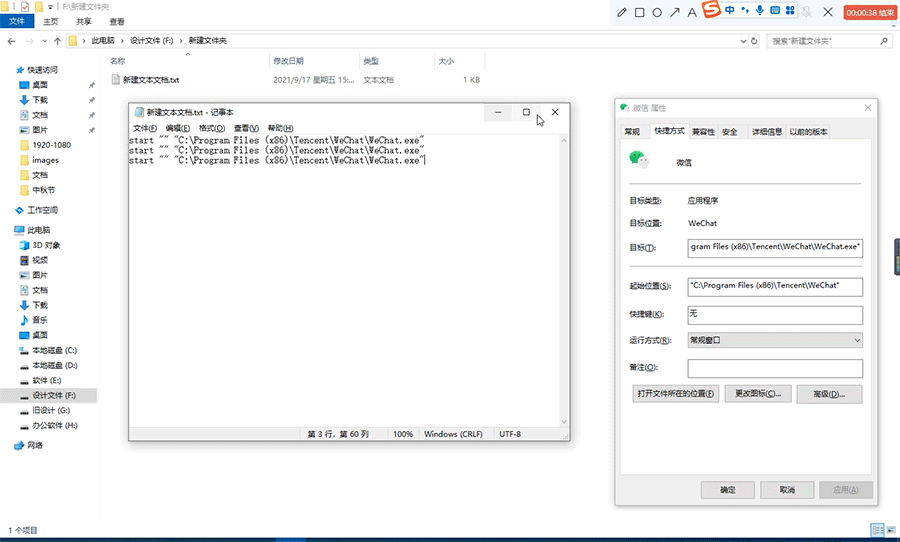Toggle Sogou Chinese/English input mode

(730, 11)
